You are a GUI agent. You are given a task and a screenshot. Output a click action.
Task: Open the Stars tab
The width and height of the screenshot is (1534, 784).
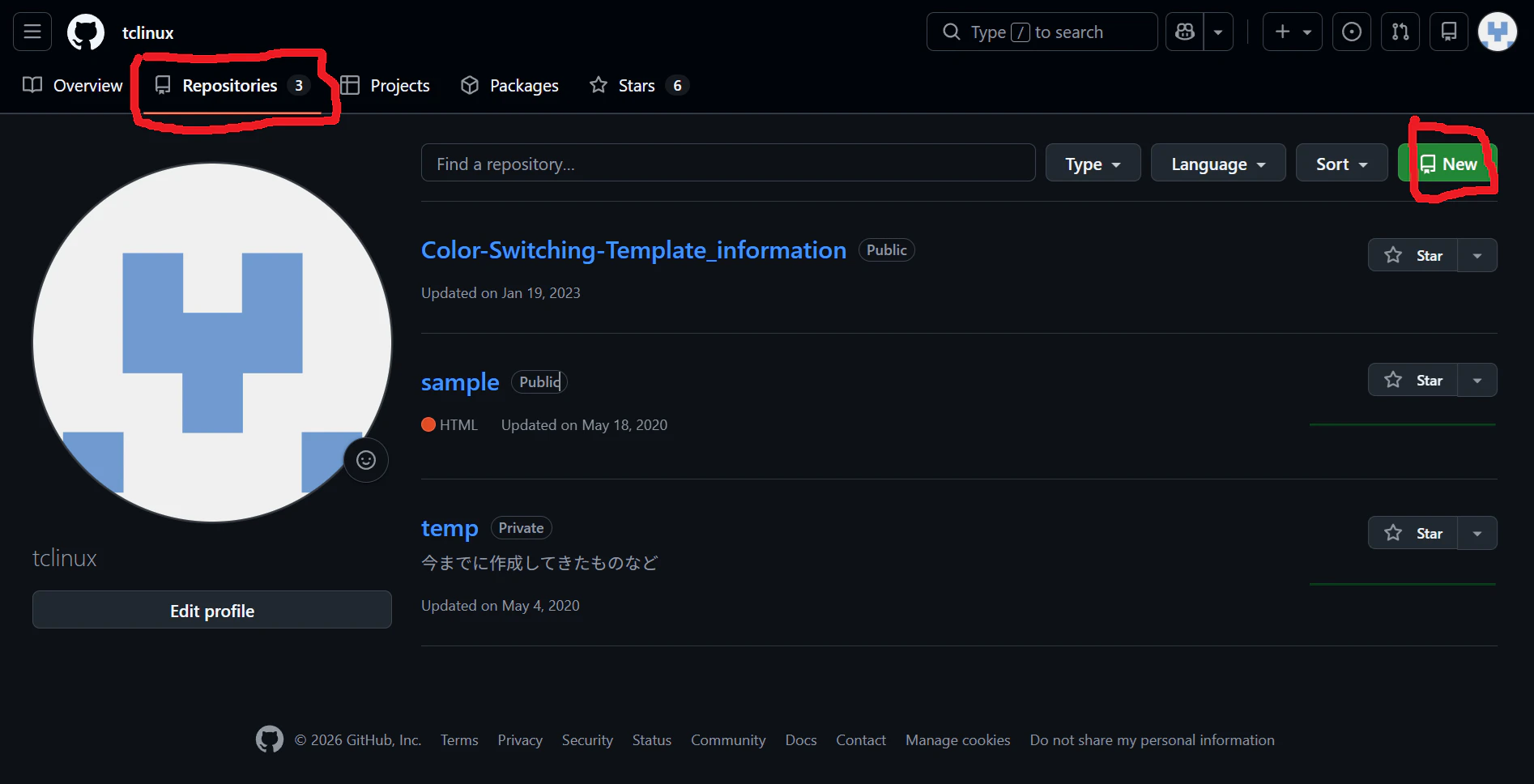click(638, 85)
